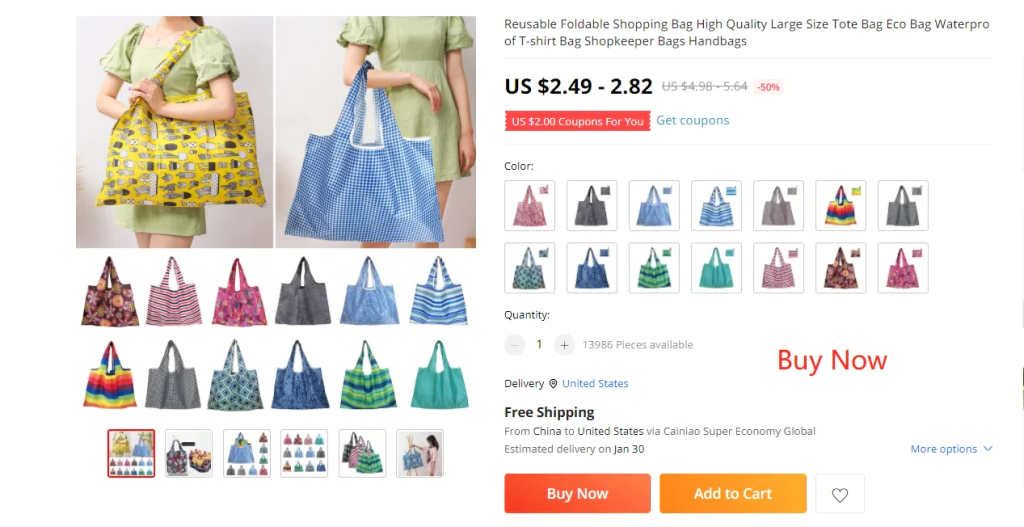Click the Add to Cart button

tap(733, 494)
